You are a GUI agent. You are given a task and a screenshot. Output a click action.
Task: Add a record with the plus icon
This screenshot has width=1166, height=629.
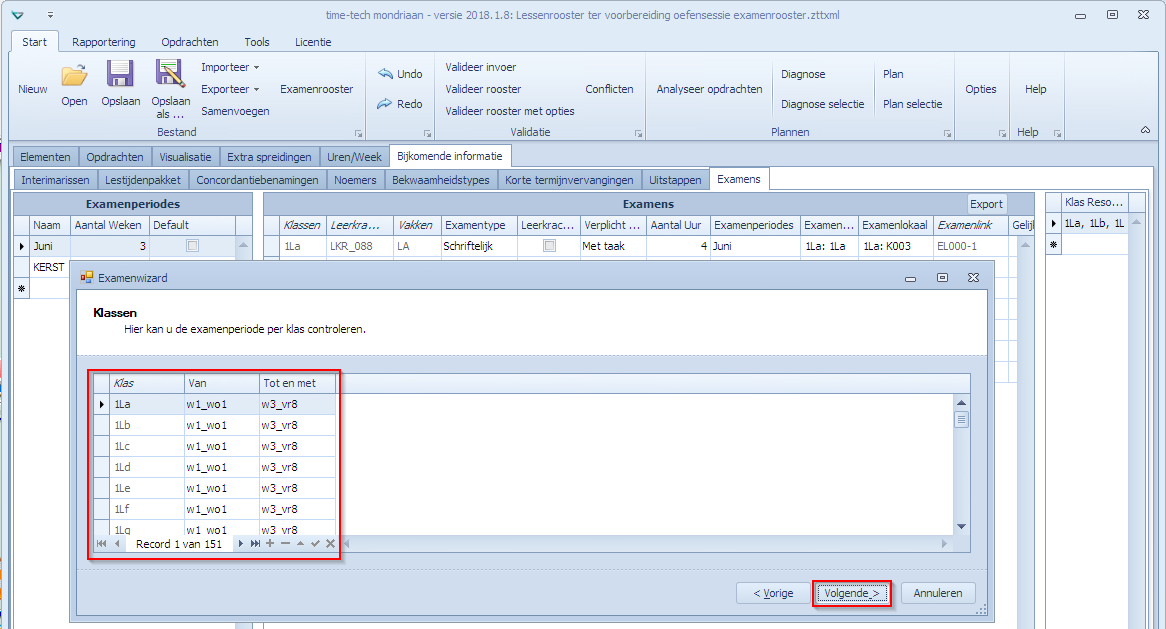point(270,543)
